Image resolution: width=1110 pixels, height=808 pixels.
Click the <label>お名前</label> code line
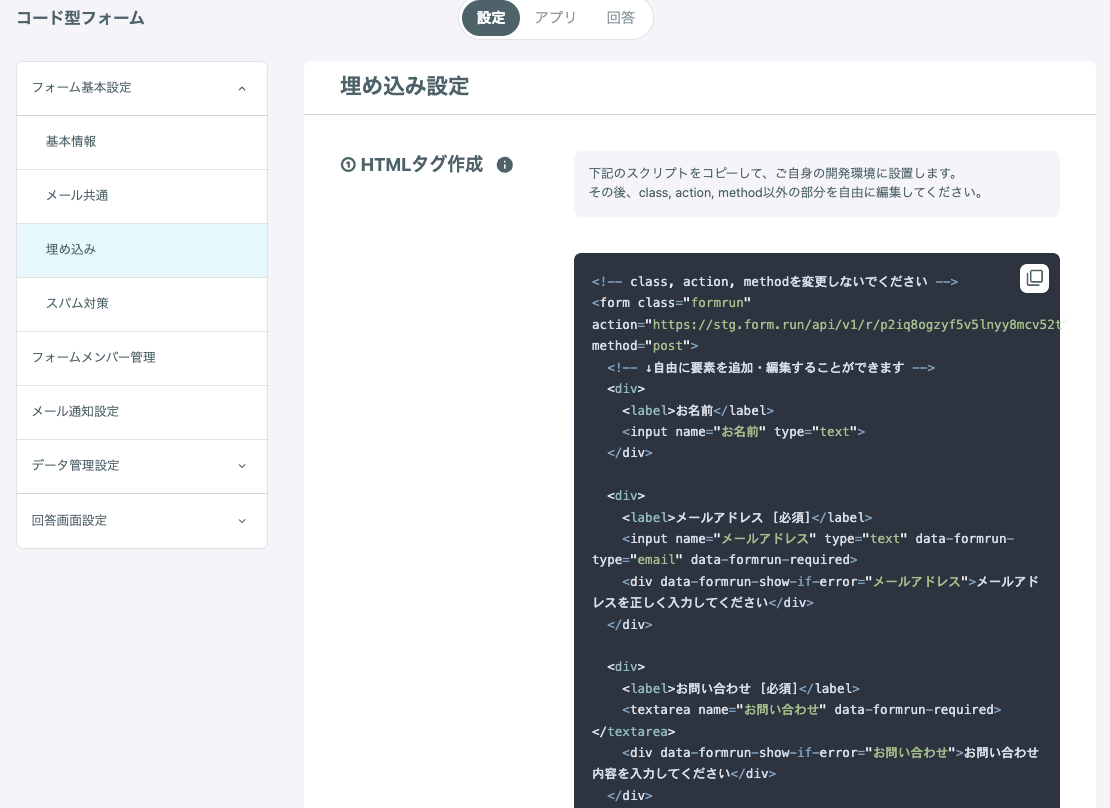[698, 410]
